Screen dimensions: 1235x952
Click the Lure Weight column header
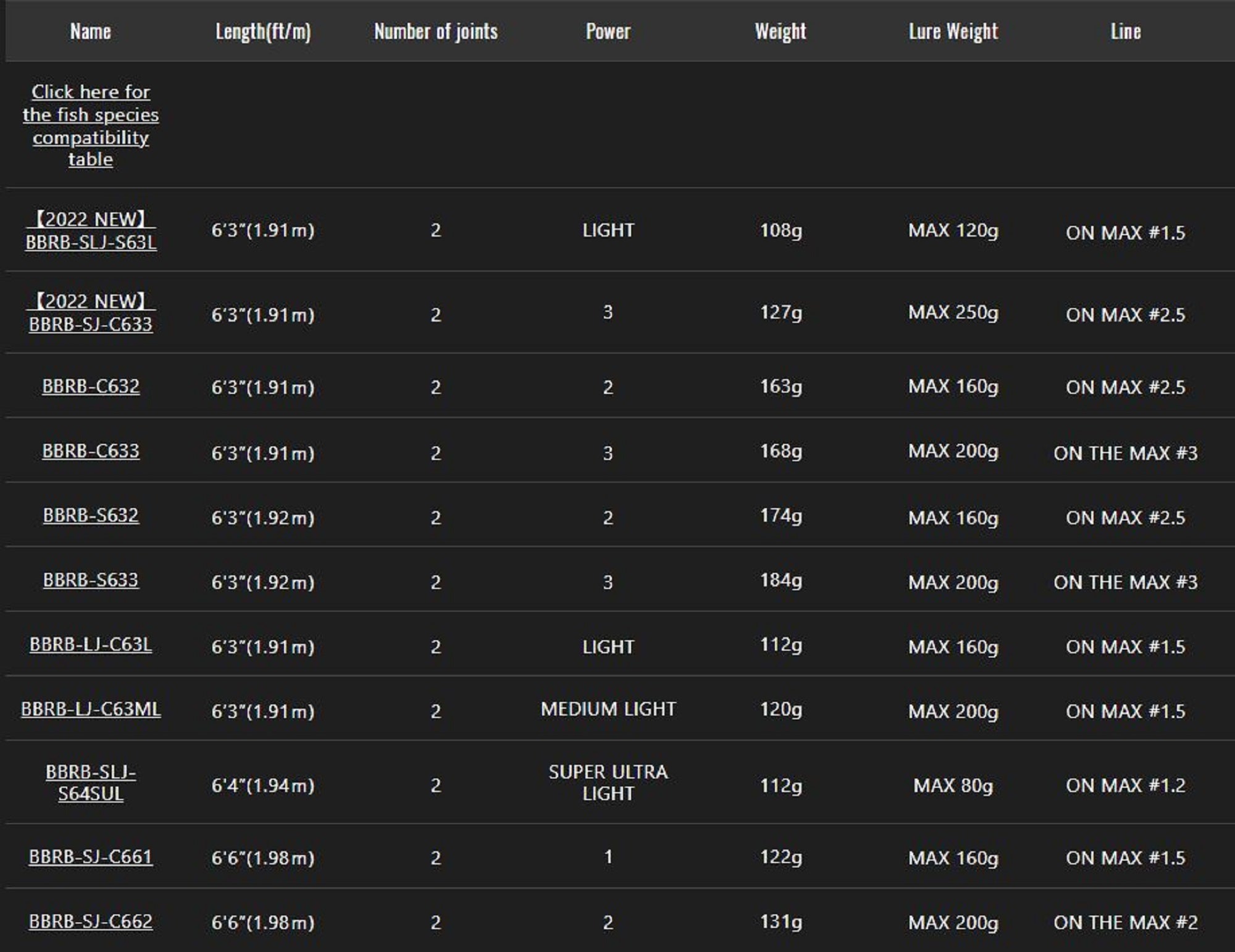(953, 31)
